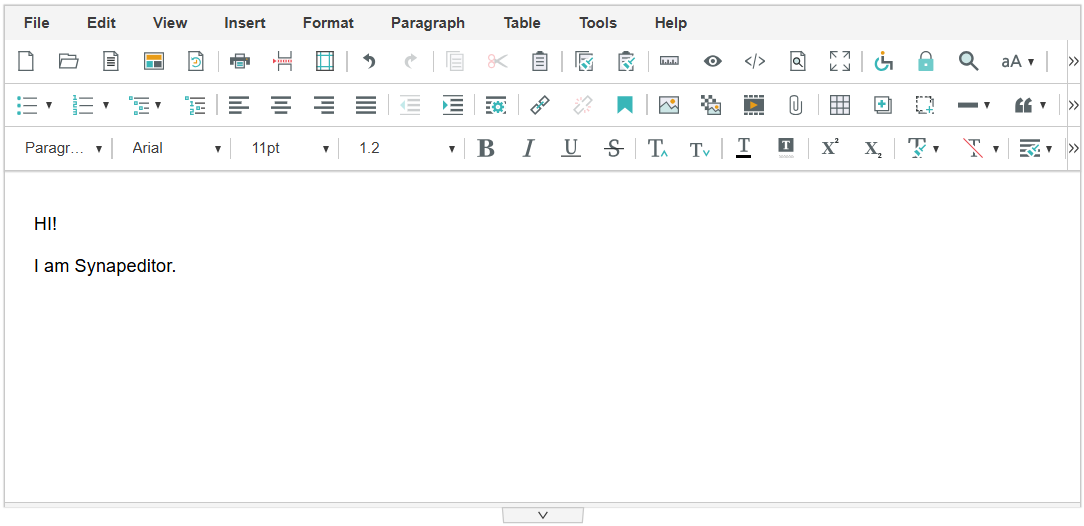The image size is (1084, 526).
Task: Open the Insert menu
Action: (245, 23)
